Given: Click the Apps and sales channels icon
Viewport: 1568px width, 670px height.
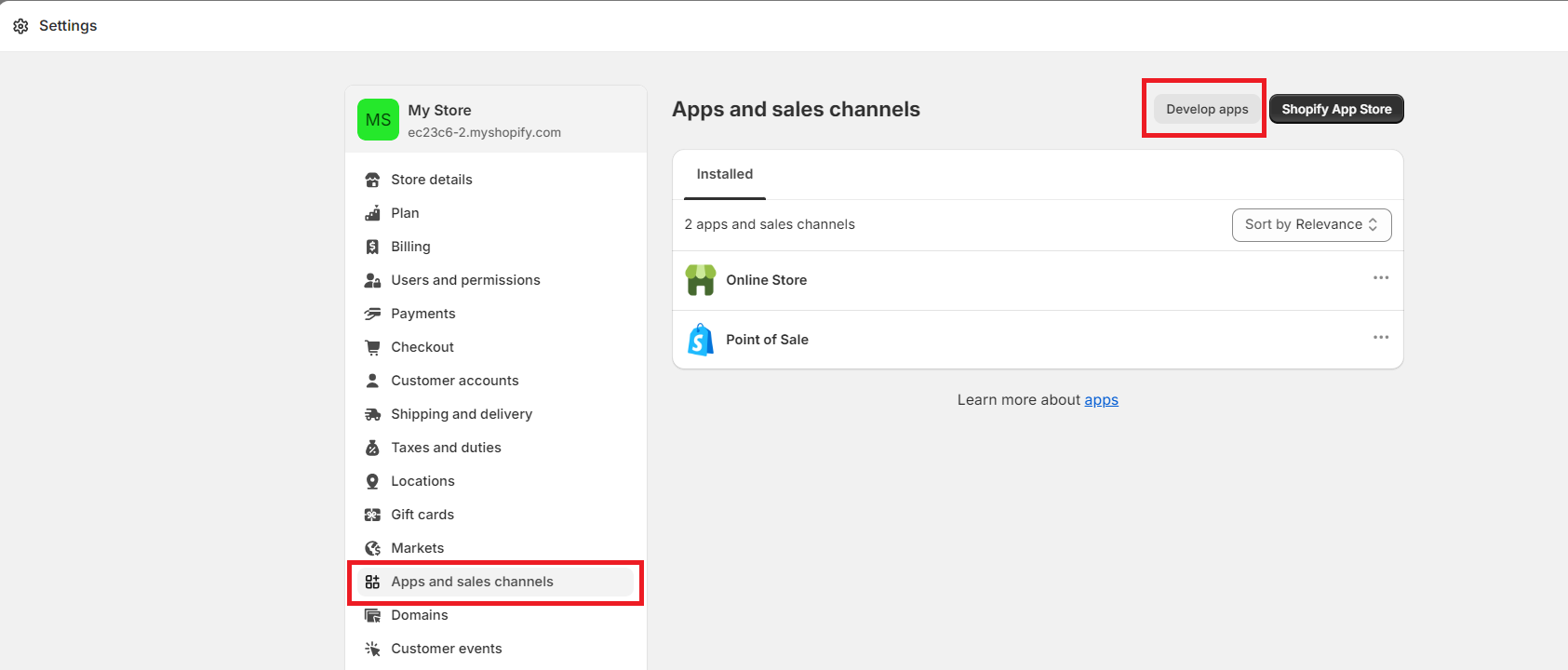Looking at the screenshot, I should [372, 582].
